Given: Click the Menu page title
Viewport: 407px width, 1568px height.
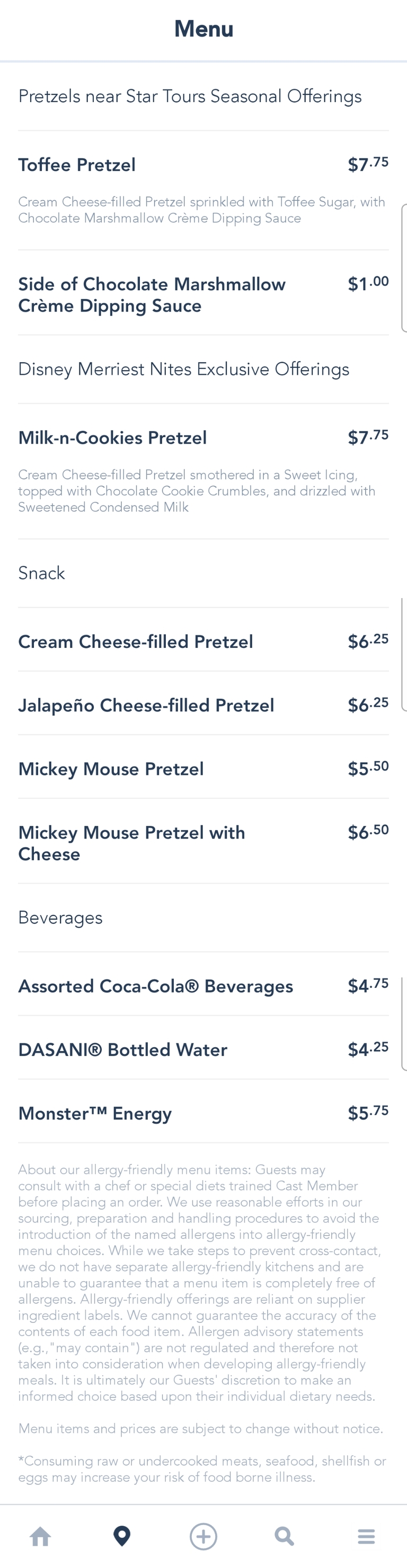Looking at the screenshot, I should 203,29.
